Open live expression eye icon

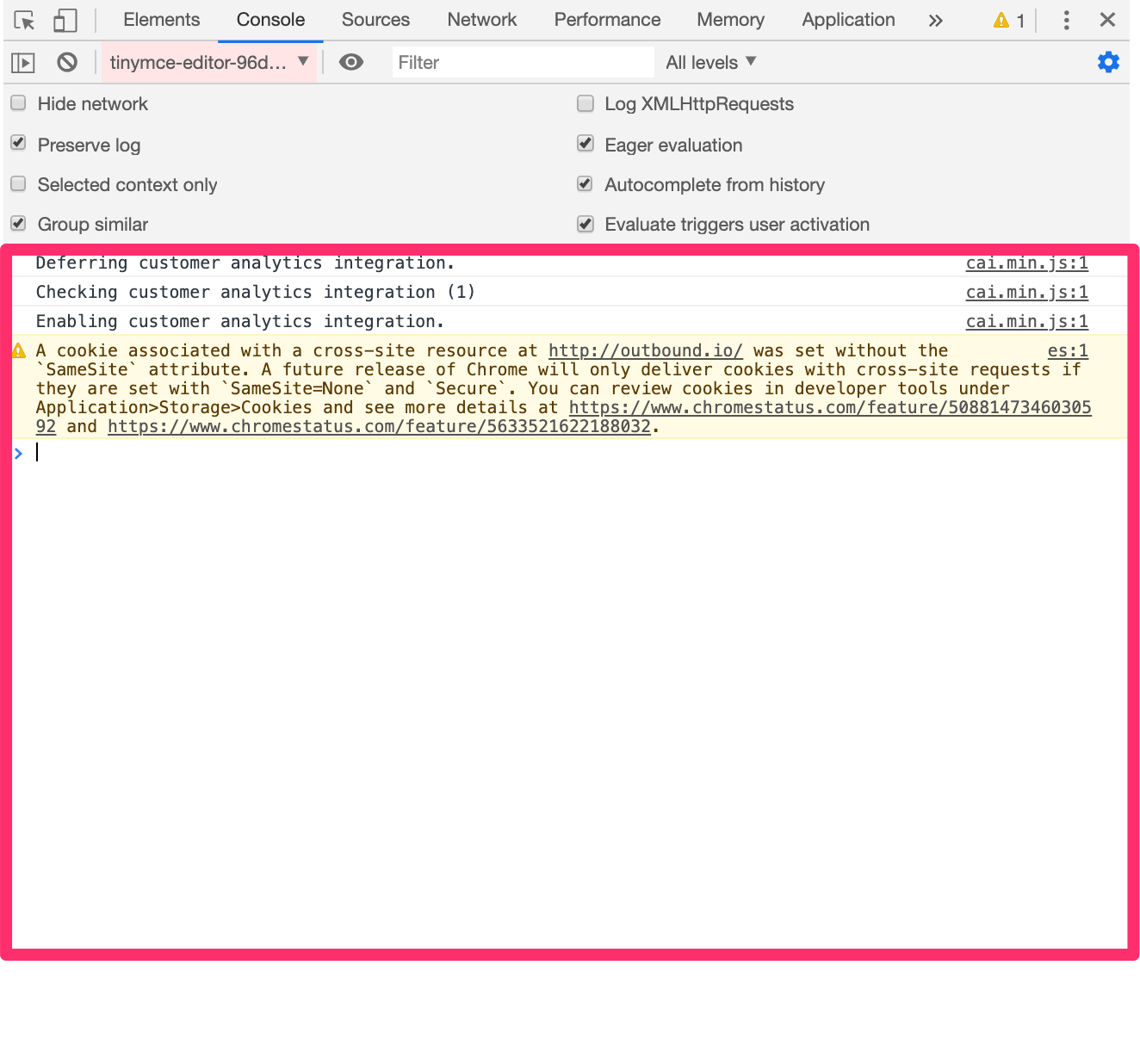[x=350, y=62]
